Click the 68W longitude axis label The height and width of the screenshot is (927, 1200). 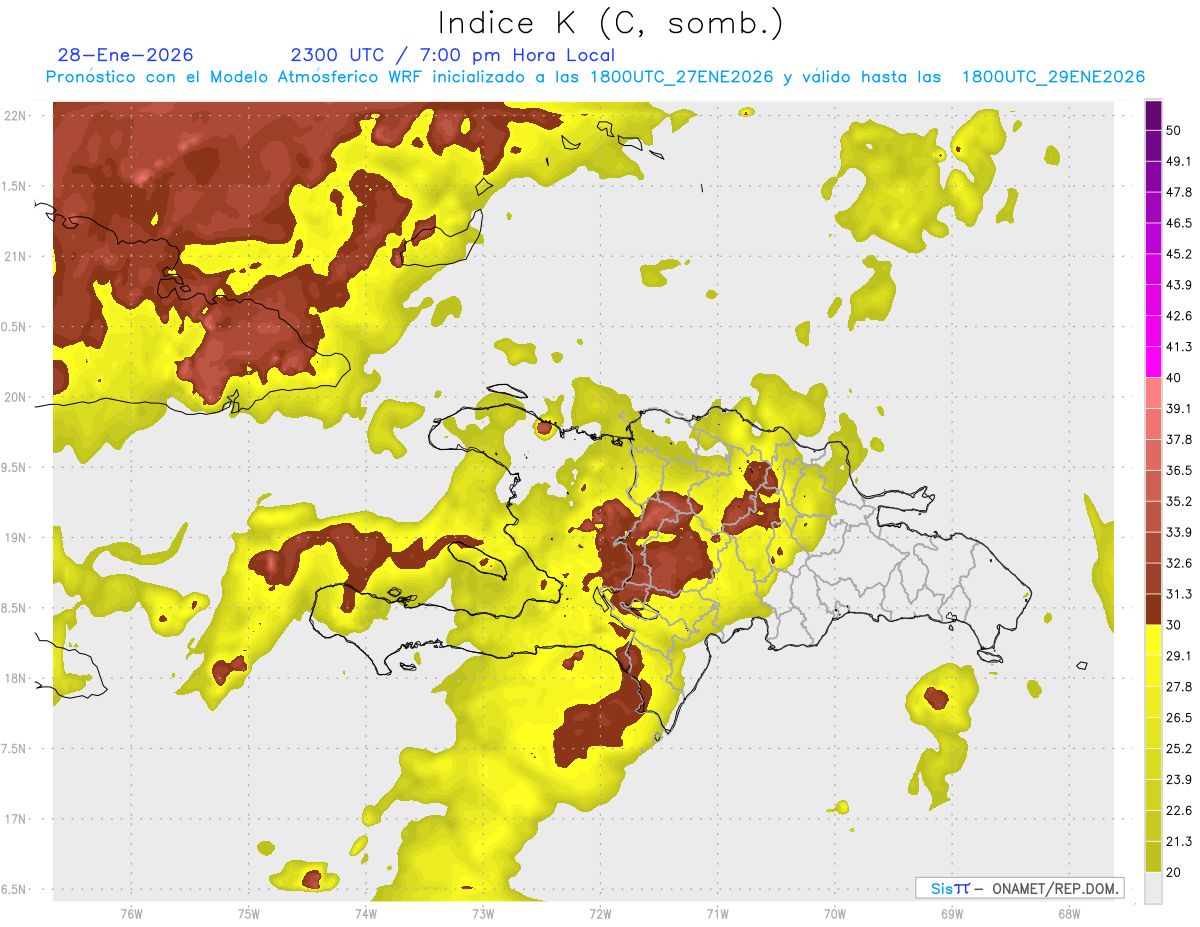[1069, 913]
